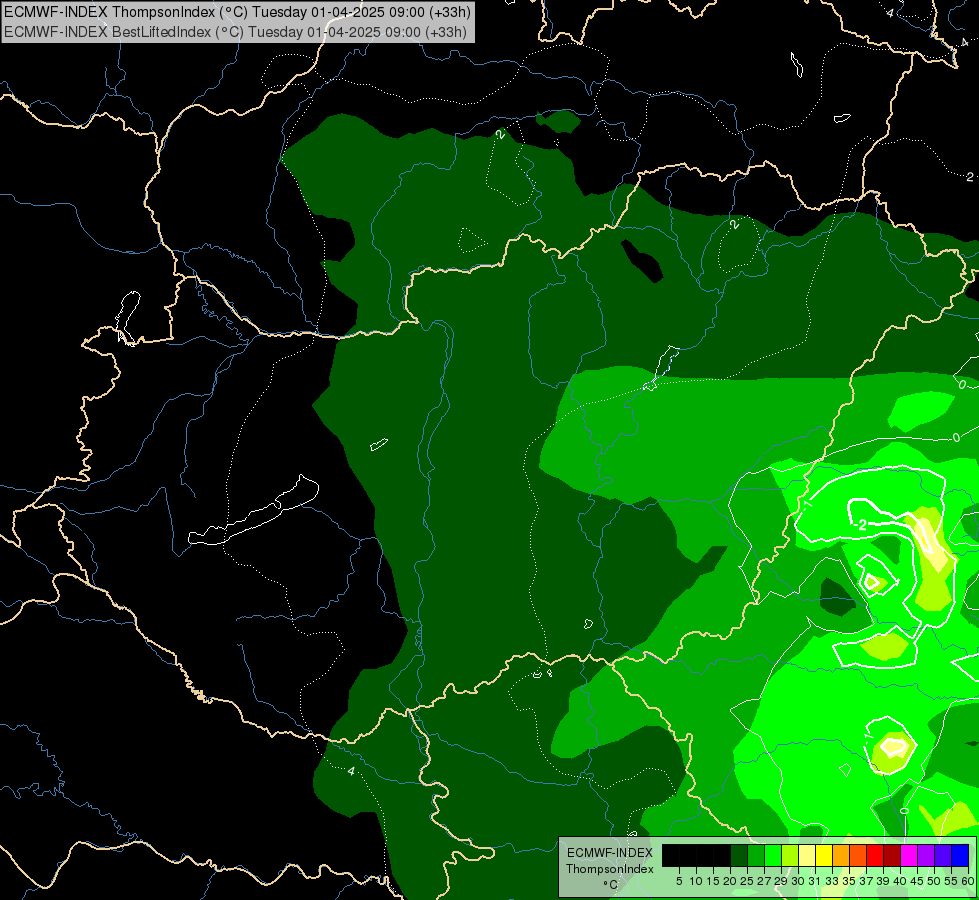This screenshot has height=900, width=979.
Task: Select violet 50–55 legend swatch
Action: tap(943, 855)
